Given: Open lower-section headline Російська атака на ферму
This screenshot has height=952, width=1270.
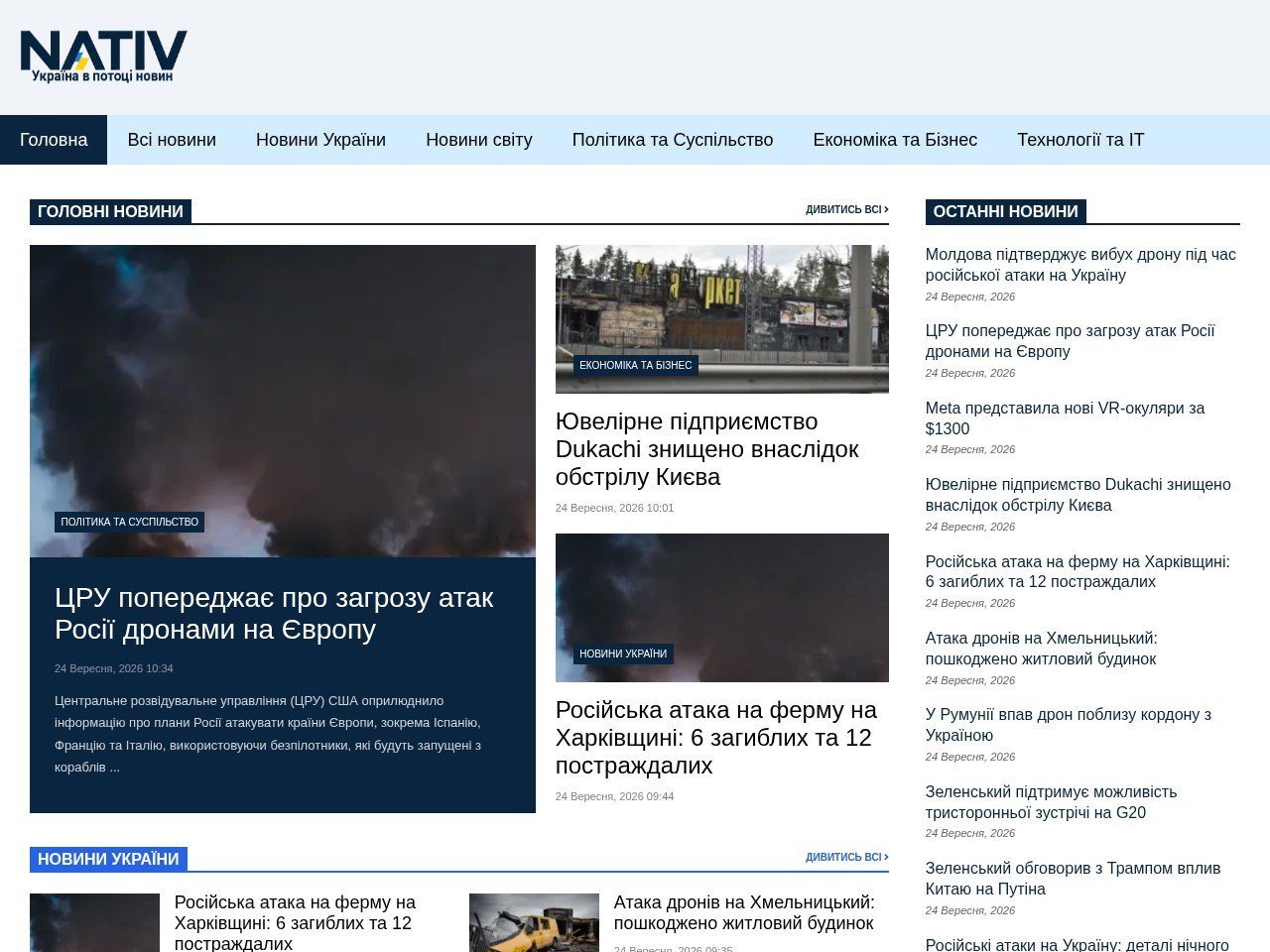Looking at the screenshot, I should pyautogui.click(x=295, y=922).
